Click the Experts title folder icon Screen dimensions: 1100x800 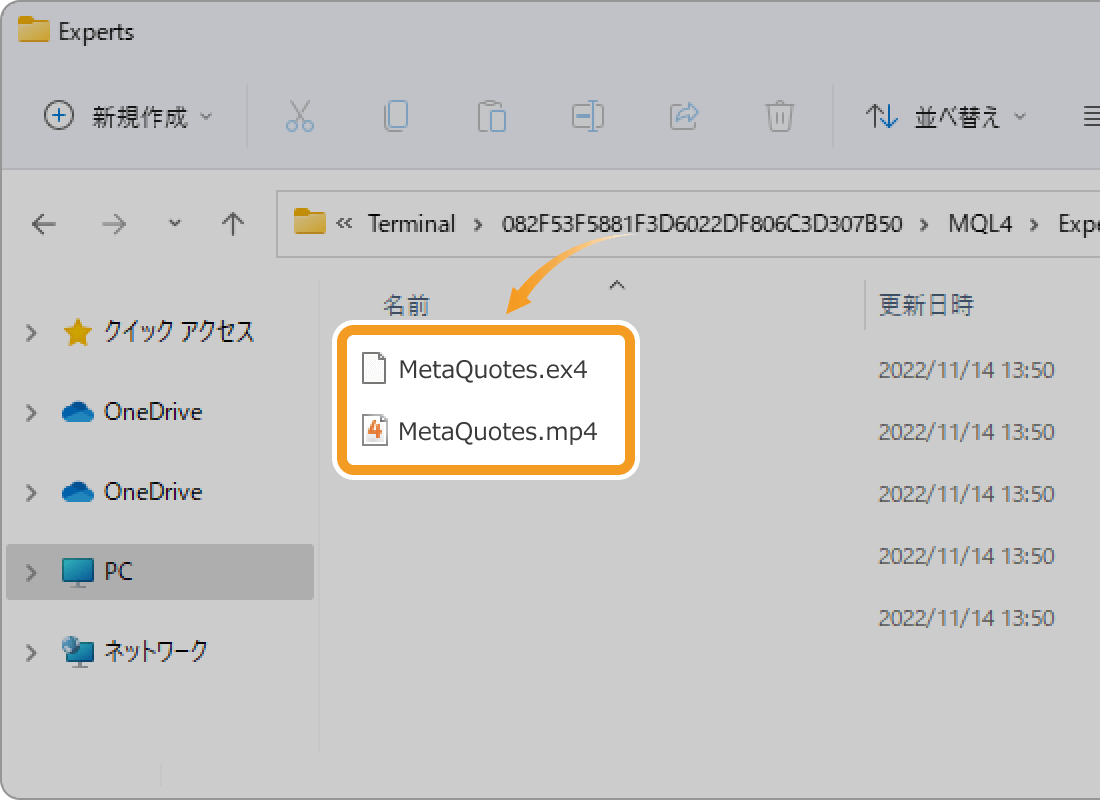click(34, 30)
